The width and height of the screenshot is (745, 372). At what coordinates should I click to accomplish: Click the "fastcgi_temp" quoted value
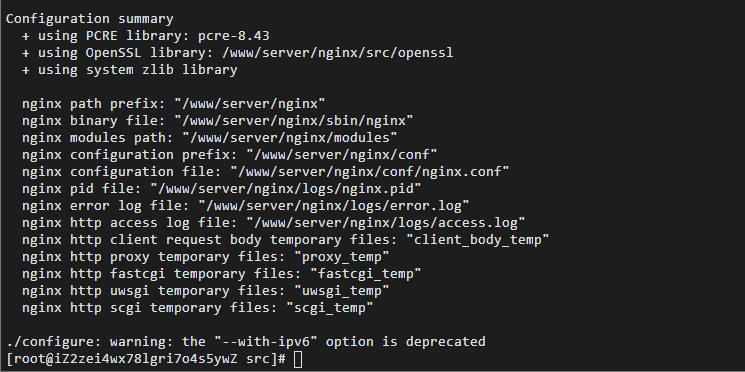point(366,274)
